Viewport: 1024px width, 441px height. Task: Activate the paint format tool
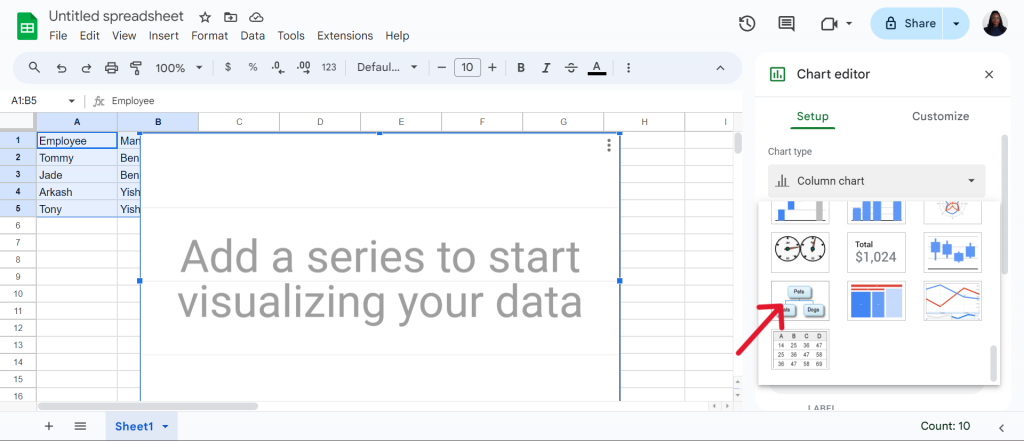click(x=136, y=67)
